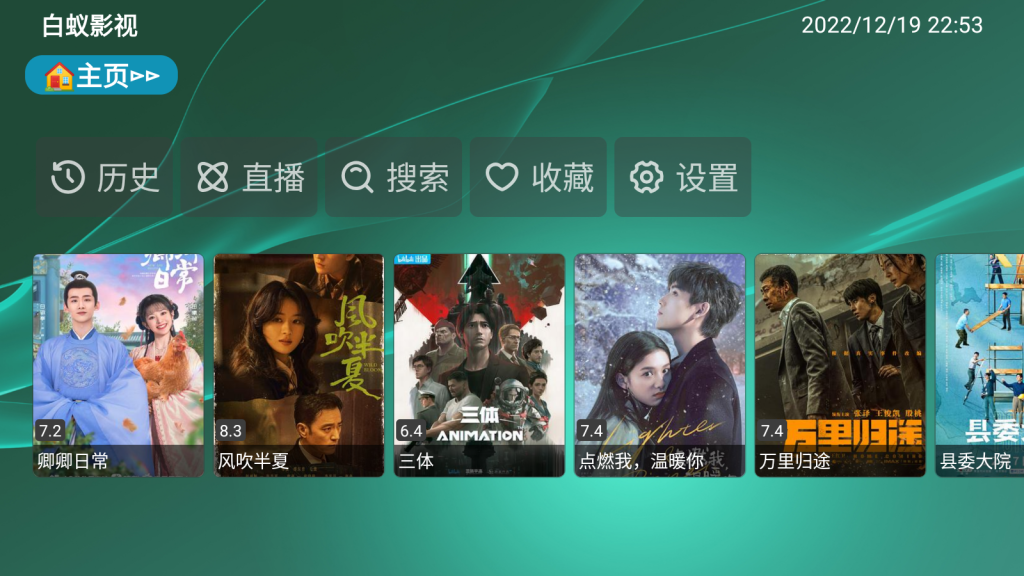Open 设置 settings text label
The height and width of the screenshot is (576, 1024).
(707, 178)
